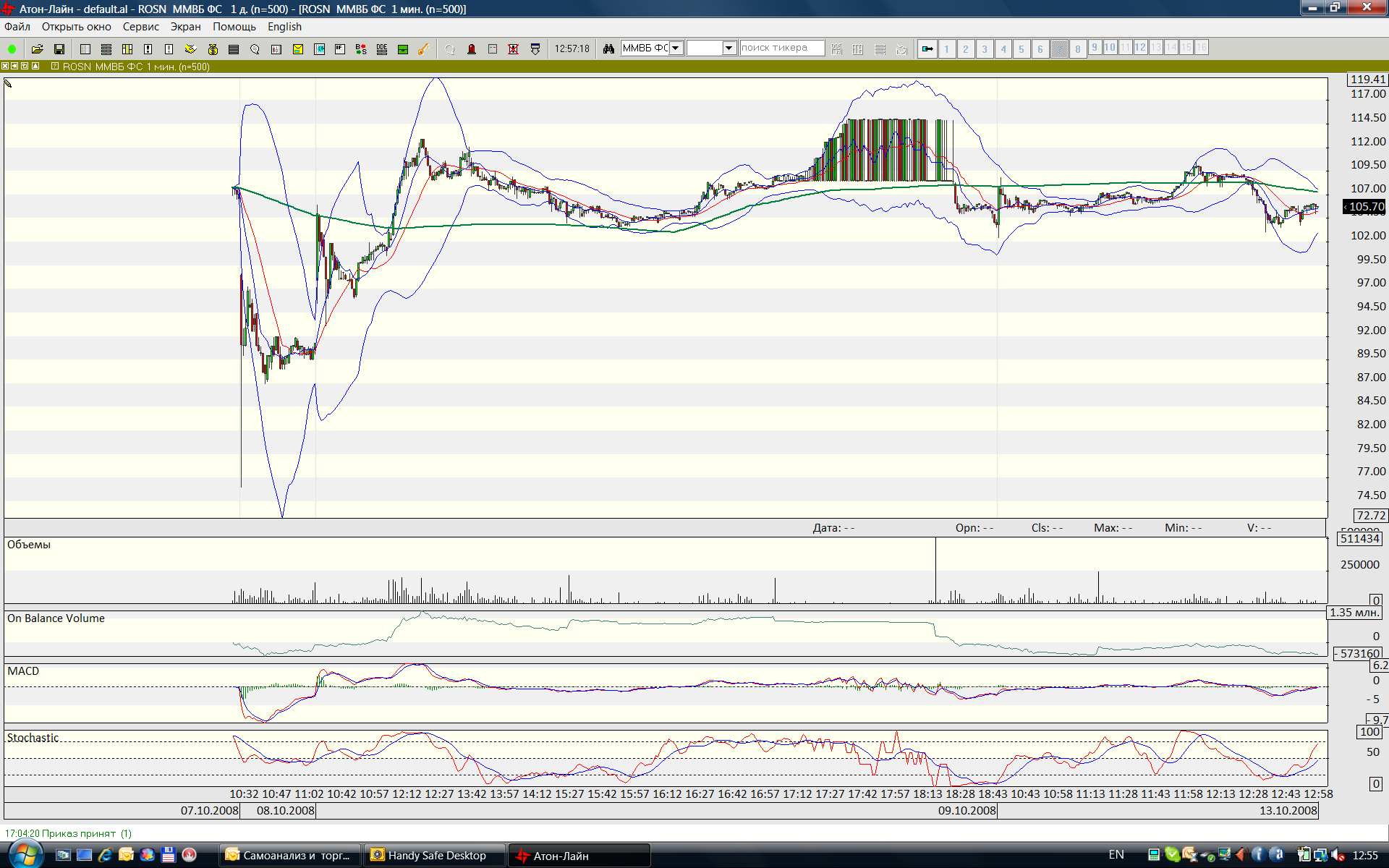
Task: Click the speech bubble messages icon
Action: (255, 49)
